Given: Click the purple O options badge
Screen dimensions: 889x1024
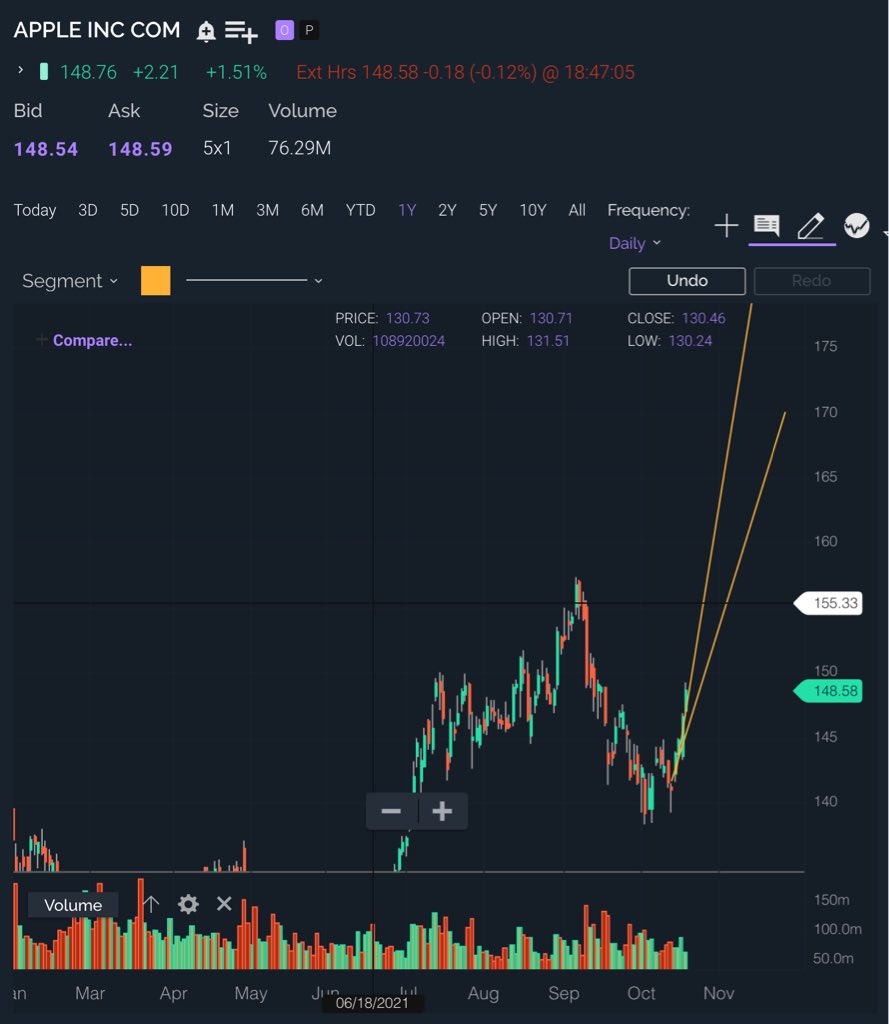Looking at the screenshot, I should tap(284, 30).
